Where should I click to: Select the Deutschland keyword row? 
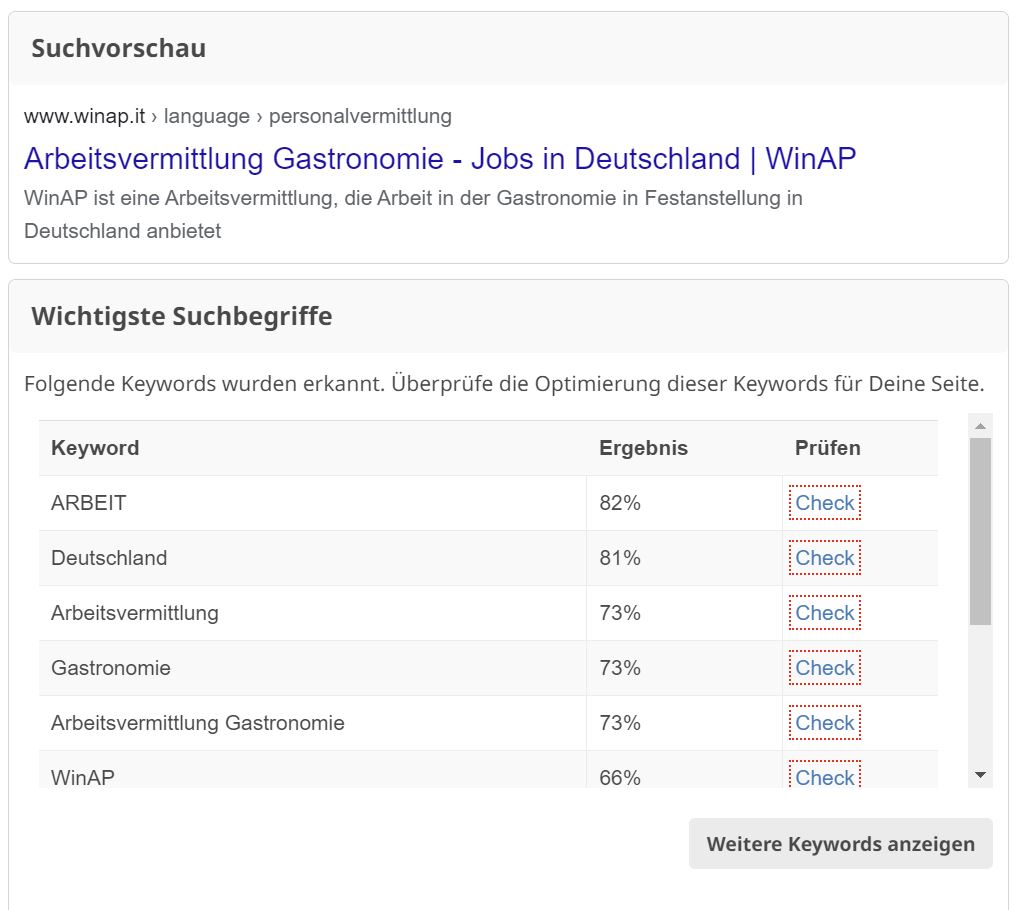tap(488, 558)
